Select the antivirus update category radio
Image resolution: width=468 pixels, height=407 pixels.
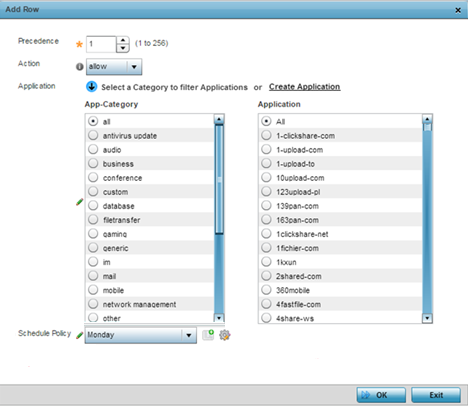point(93,135)
